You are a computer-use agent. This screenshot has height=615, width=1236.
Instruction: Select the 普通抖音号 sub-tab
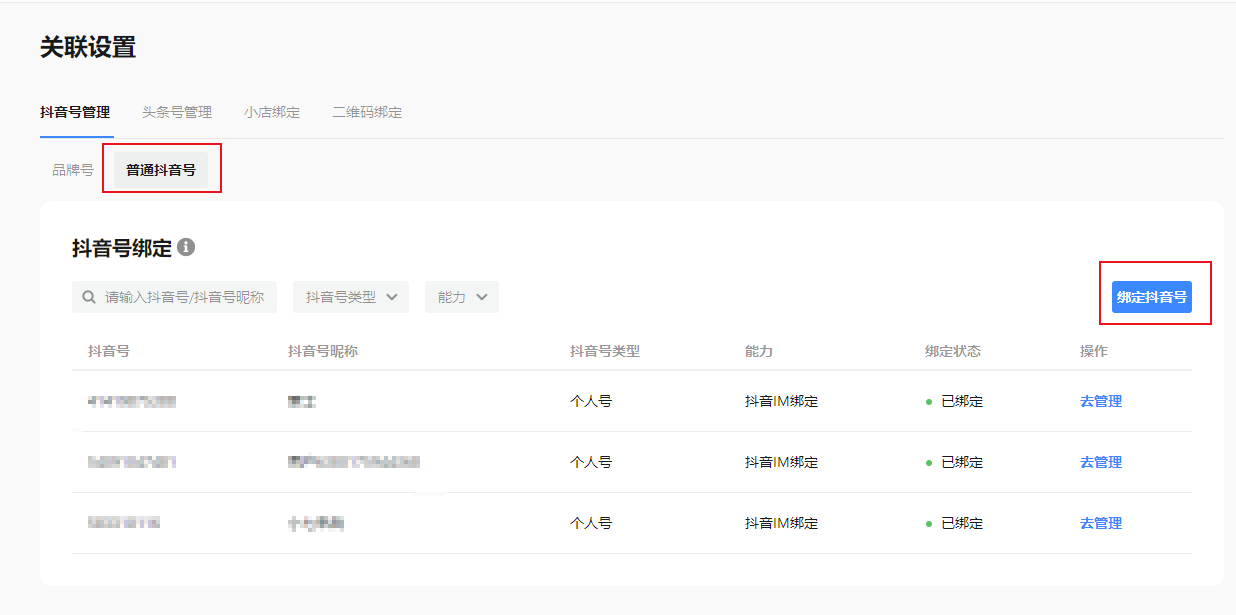[161, 170]
